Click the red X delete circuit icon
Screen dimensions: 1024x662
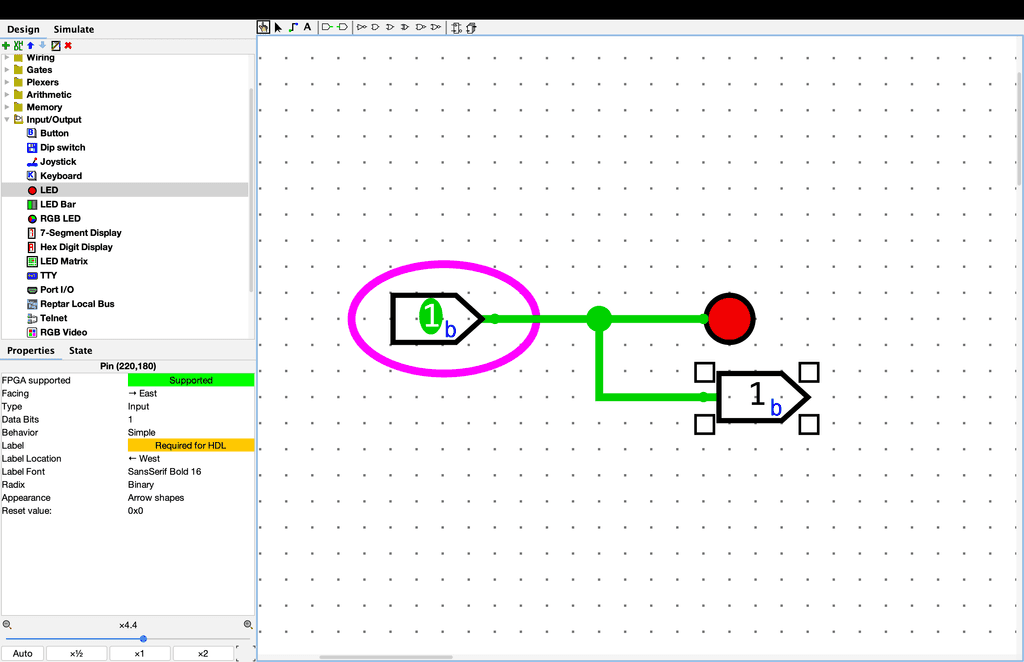(x=68, y=45)
